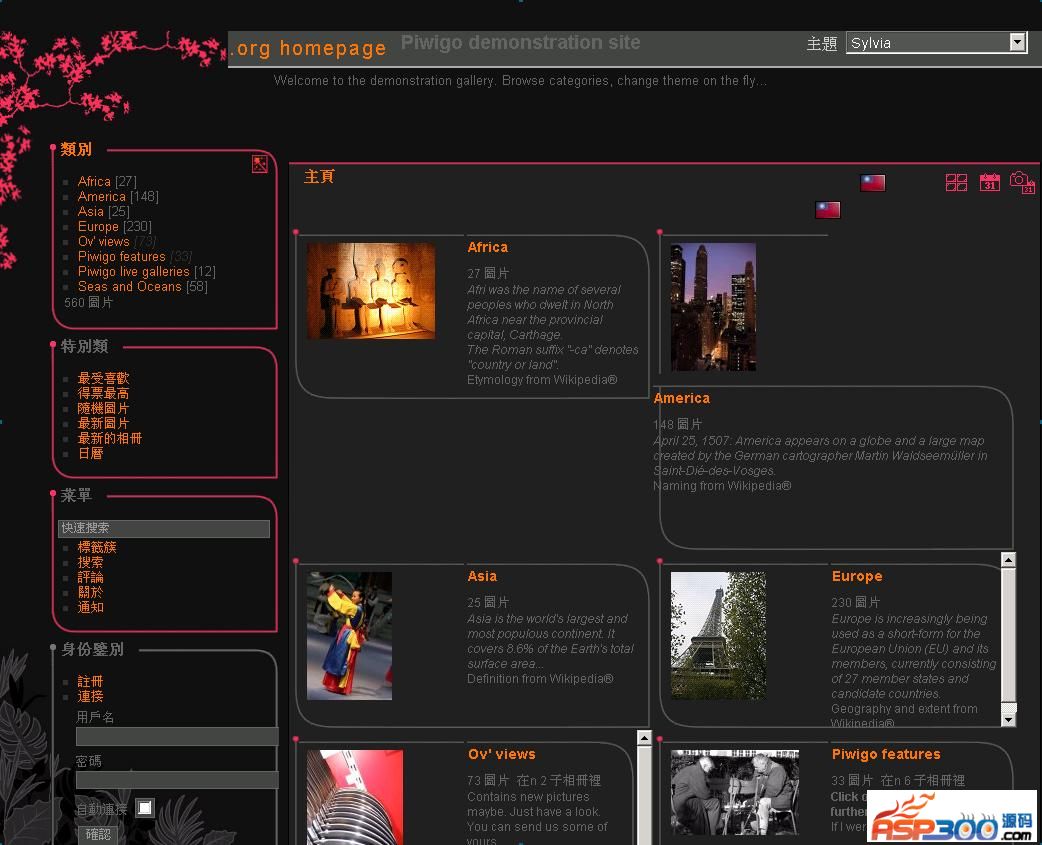
Task: Switch to the grid thumbnails view icon
Action: (957, 182)
